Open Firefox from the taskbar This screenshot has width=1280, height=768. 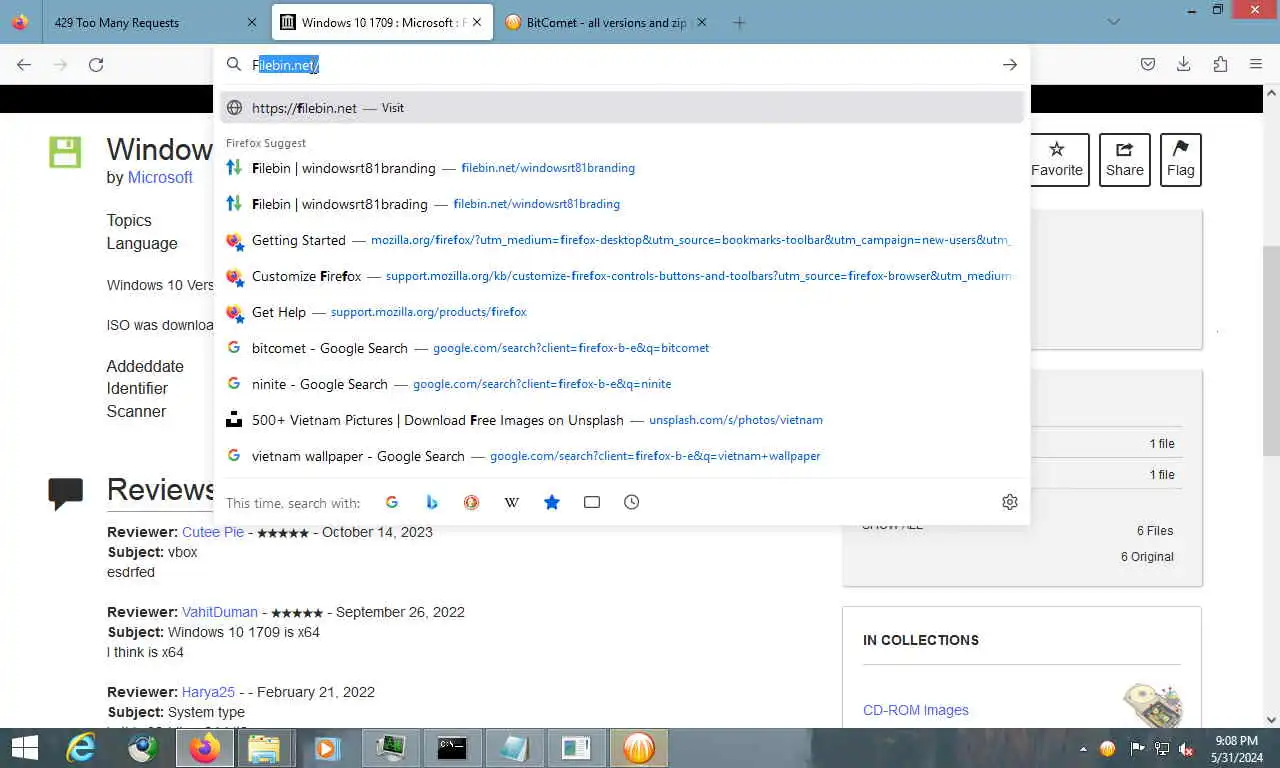pyautogui.click(x=205, y=748)
